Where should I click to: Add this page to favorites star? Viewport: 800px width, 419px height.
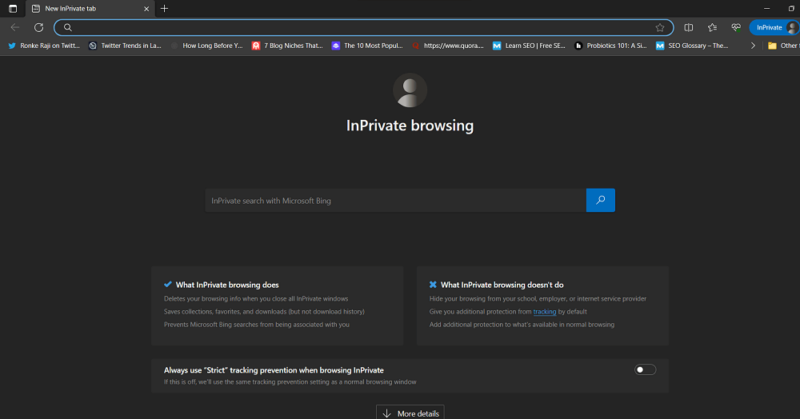point(660,28)
